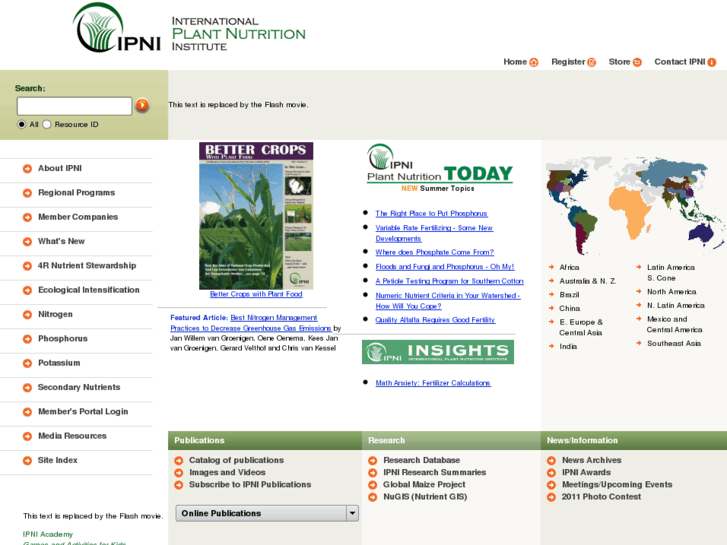Select the All search radio button
This screenshot has height=545, width=727.
tap(21, 124)
